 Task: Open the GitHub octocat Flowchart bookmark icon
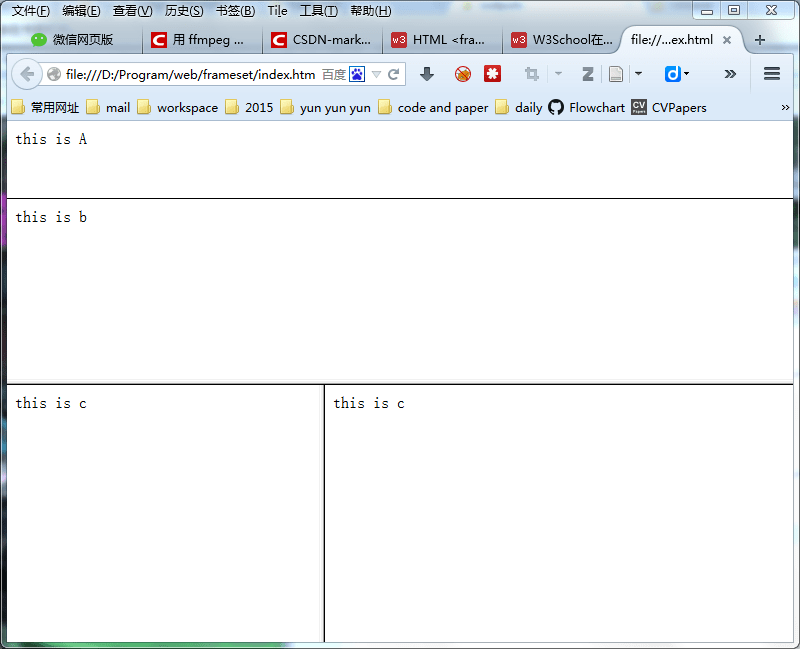click(x=556, y=107)
